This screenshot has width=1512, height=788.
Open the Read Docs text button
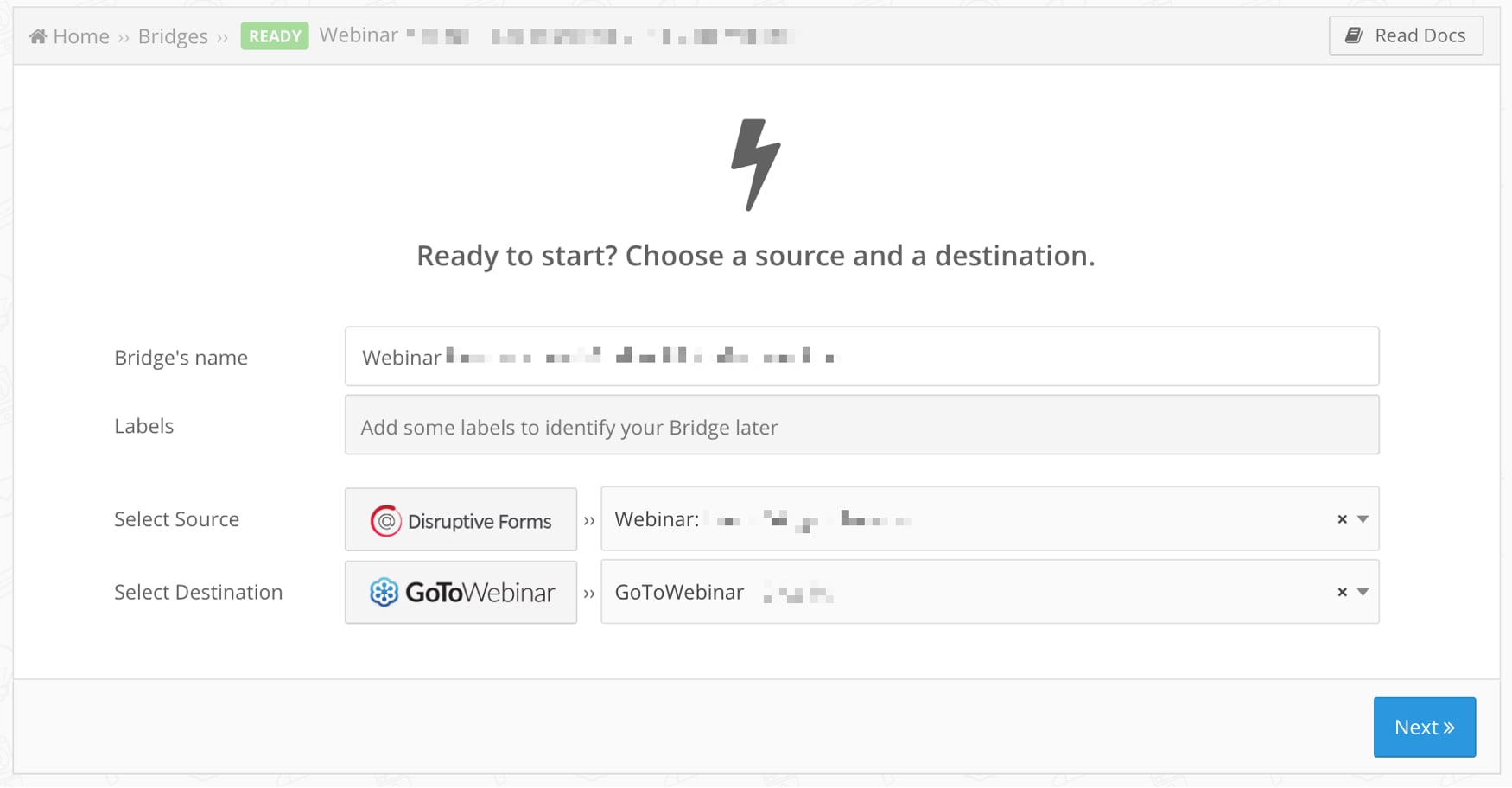tap(1420, 35)
